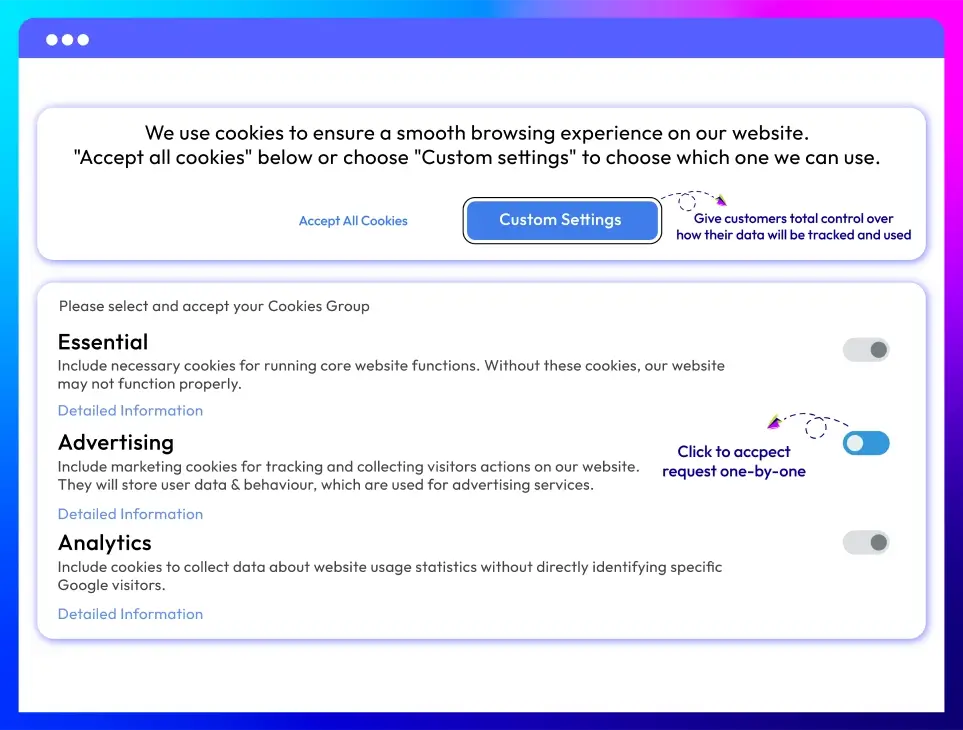Accept All Cookies via the link
The image size is (963, 730).
(353, 221)
